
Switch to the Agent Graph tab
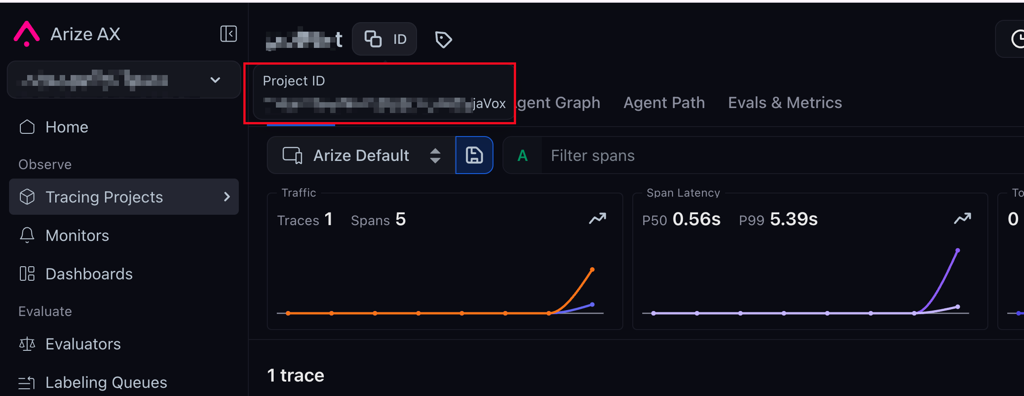pos(558,103)
